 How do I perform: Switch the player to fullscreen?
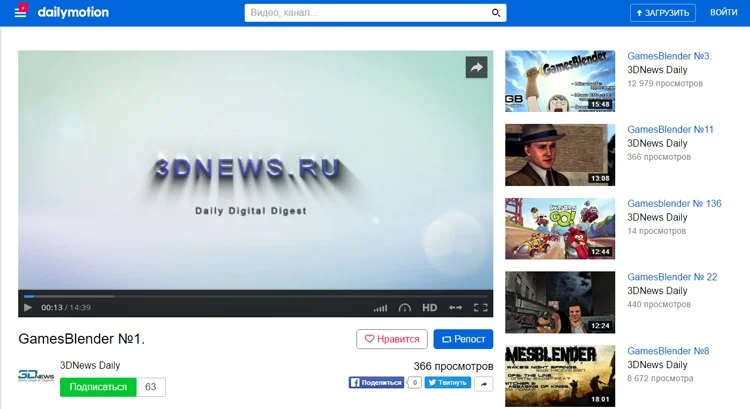[x=480, y=308]
